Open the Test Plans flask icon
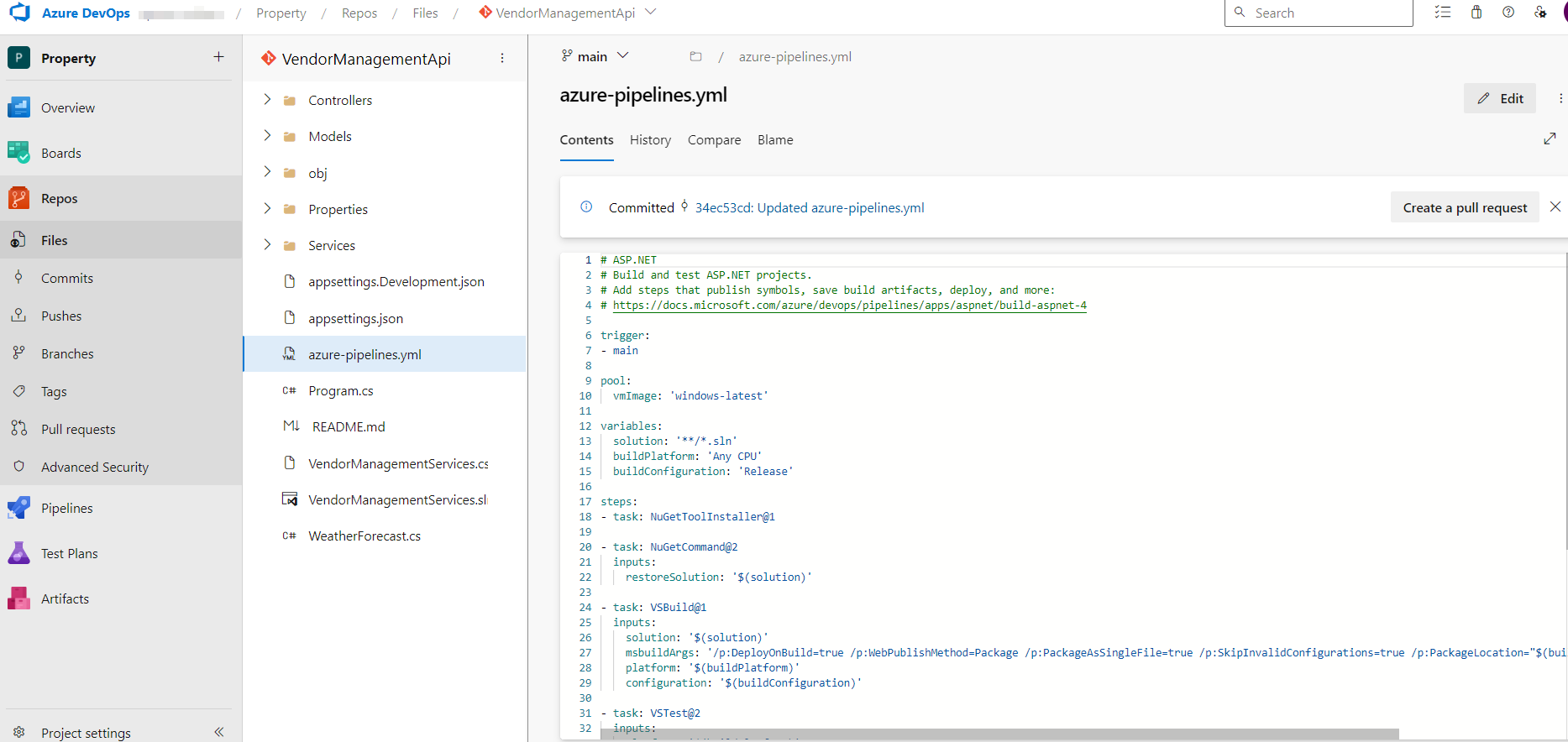 18,553
